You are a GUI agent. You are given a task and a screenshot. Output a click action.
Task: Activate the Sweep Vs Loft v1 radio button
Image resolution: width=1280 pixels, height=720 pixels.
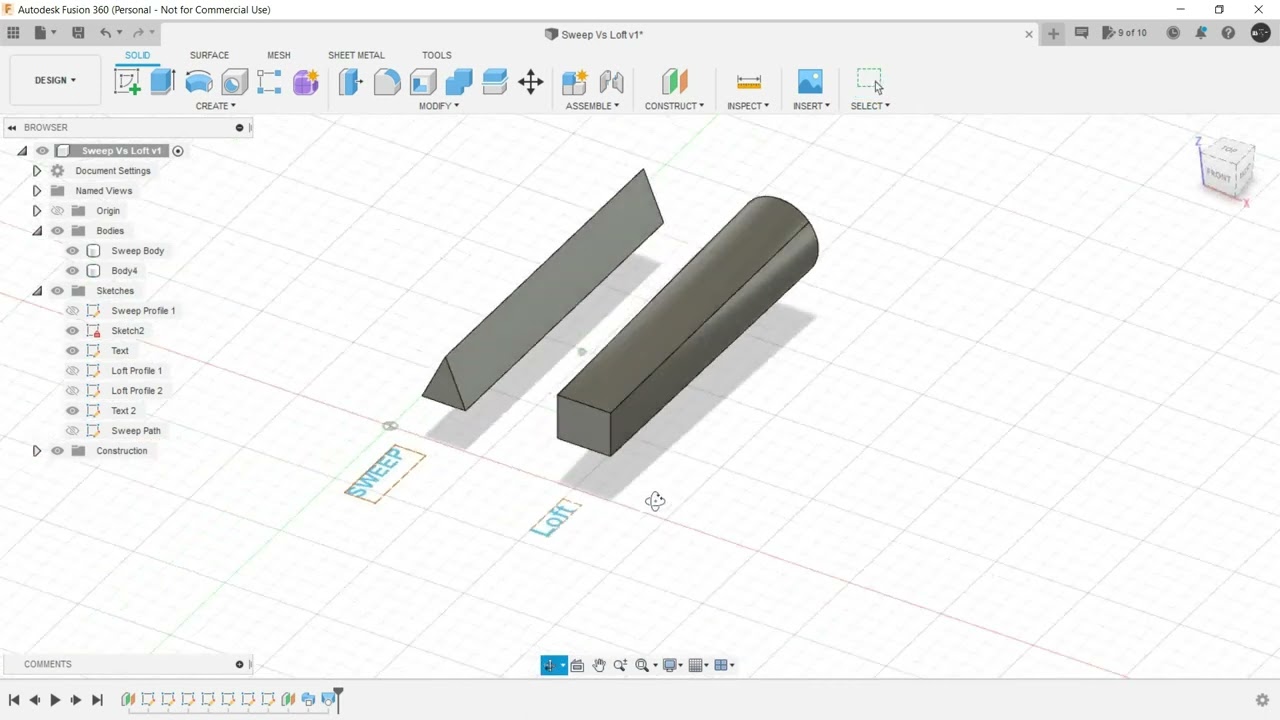[x=178, y=151]
